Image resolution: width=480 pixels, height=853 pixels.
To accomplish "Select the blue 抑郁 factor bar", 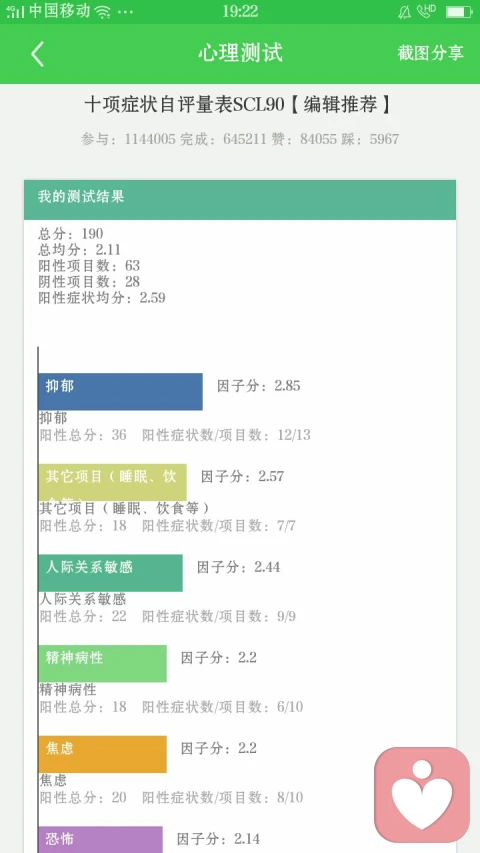I will [x=121, y=392].
